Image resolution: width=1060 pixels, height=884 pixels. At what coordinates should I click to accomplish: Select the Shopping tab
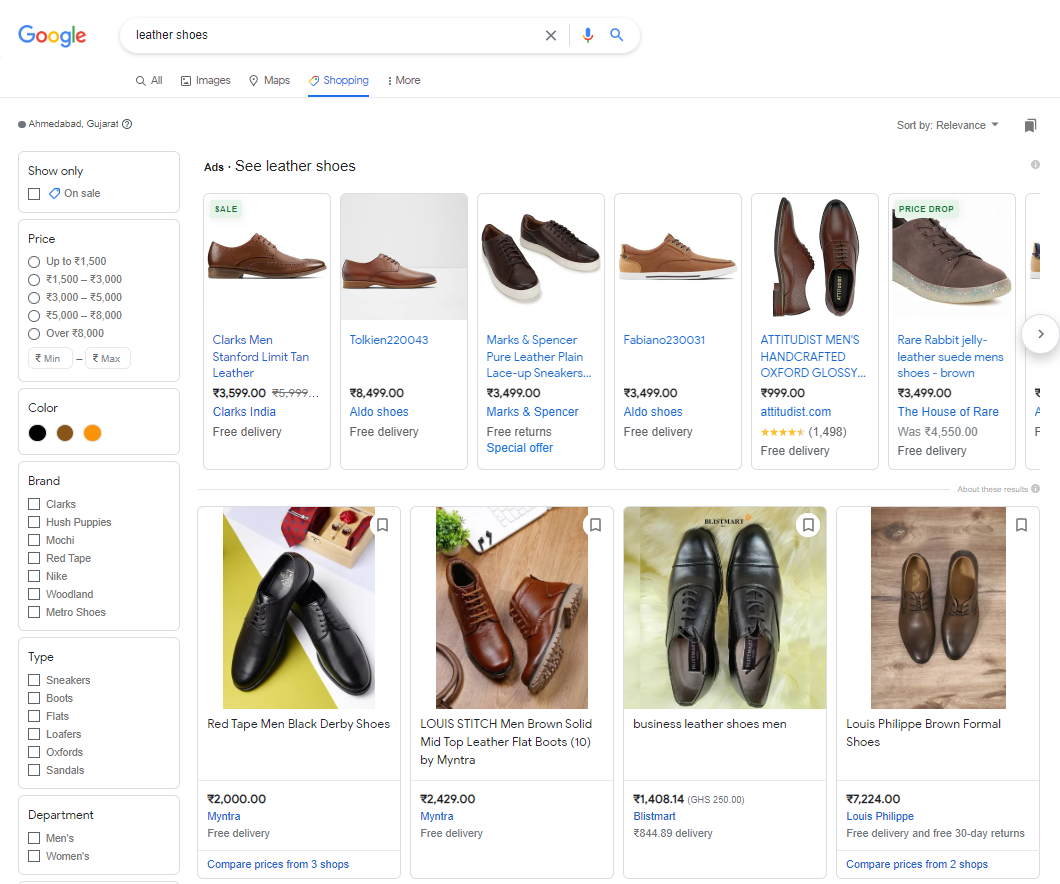(x=339, y=80)
